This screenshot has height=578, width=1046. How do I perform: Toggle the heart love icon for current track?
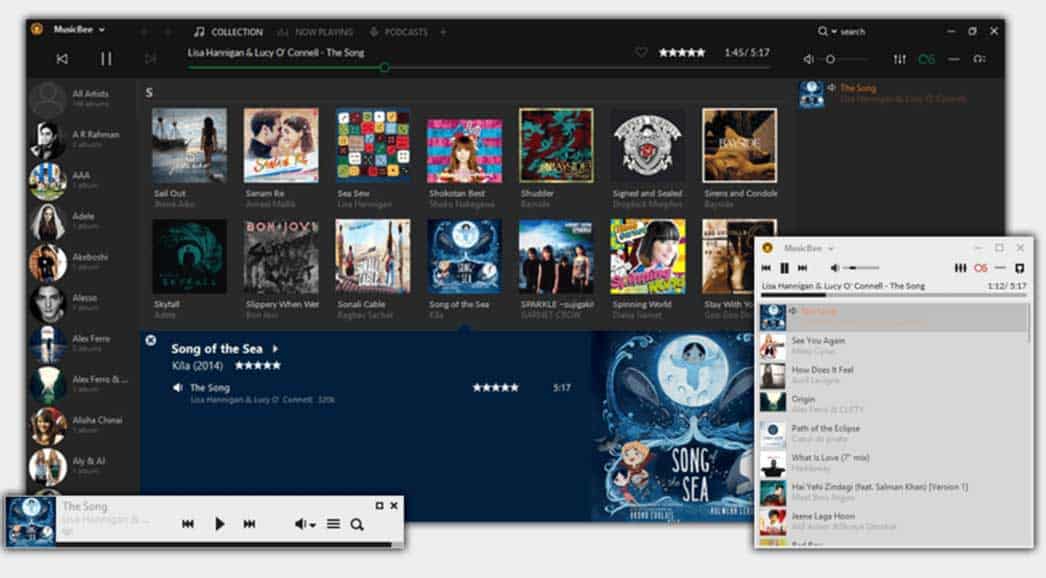point(641,52)
